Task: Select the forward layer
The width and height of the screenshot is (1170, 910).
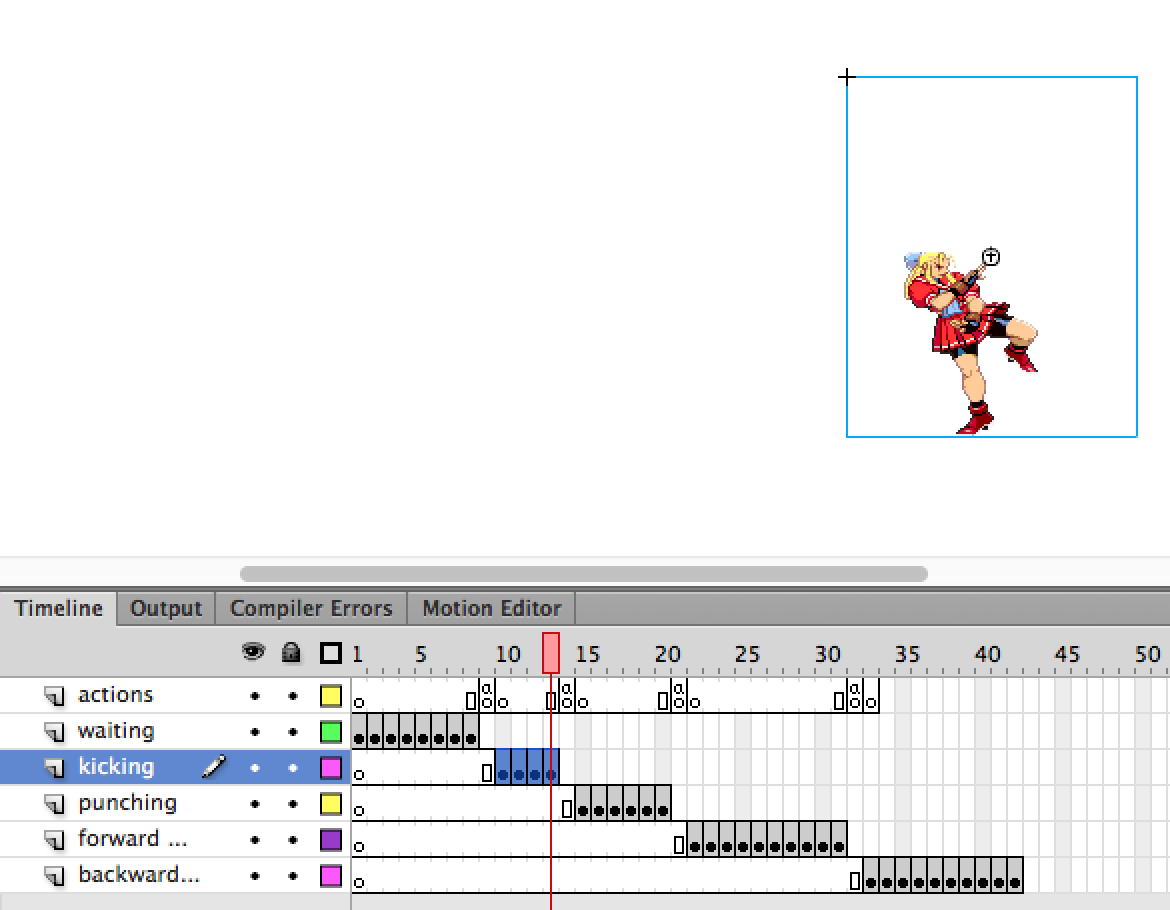Action: (132, 838)
